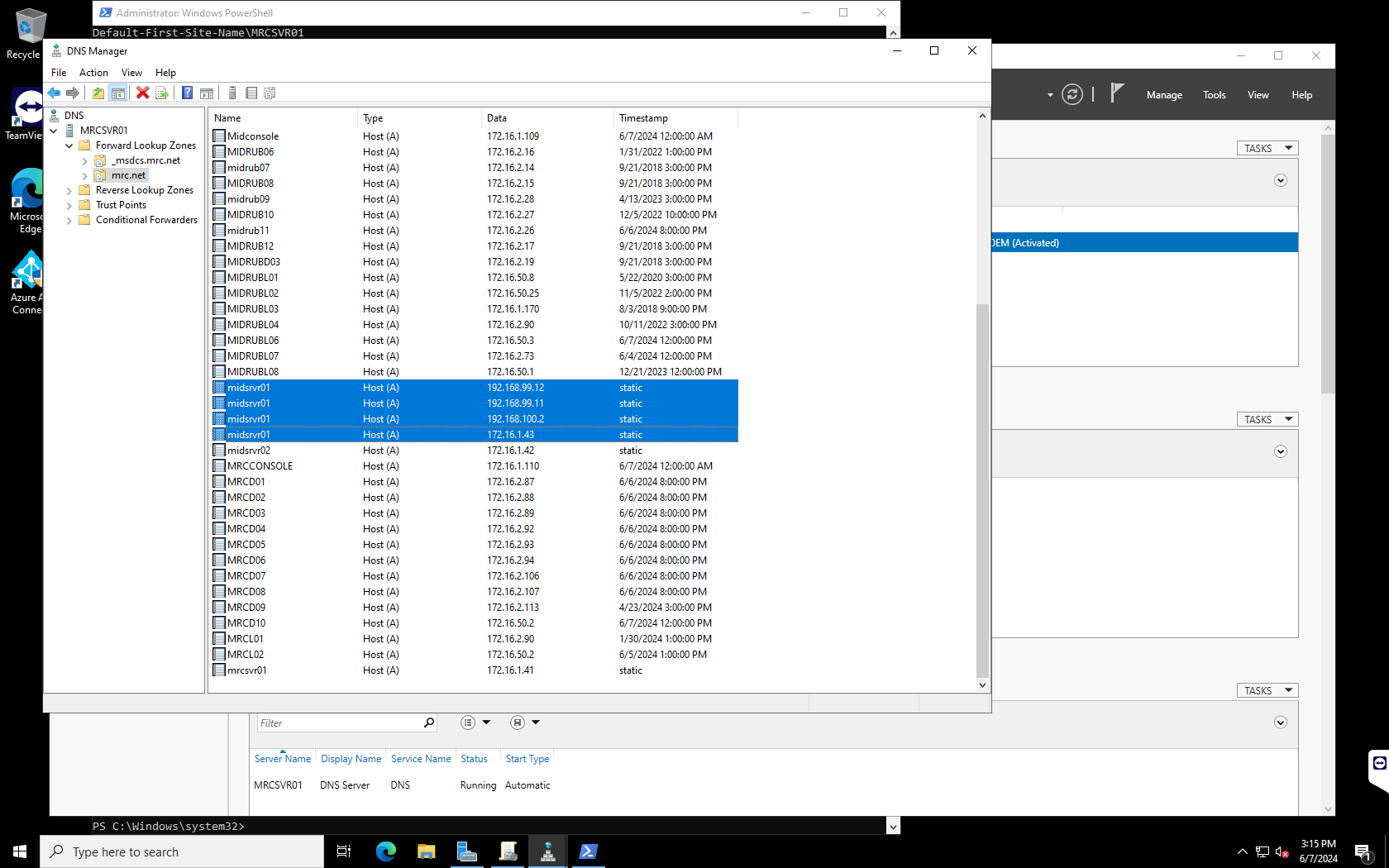Viewport: 1389px width, 868px height.
Task: Click the Back navigation arrow in DNS toolbar
Action: (x=54, y=93)
